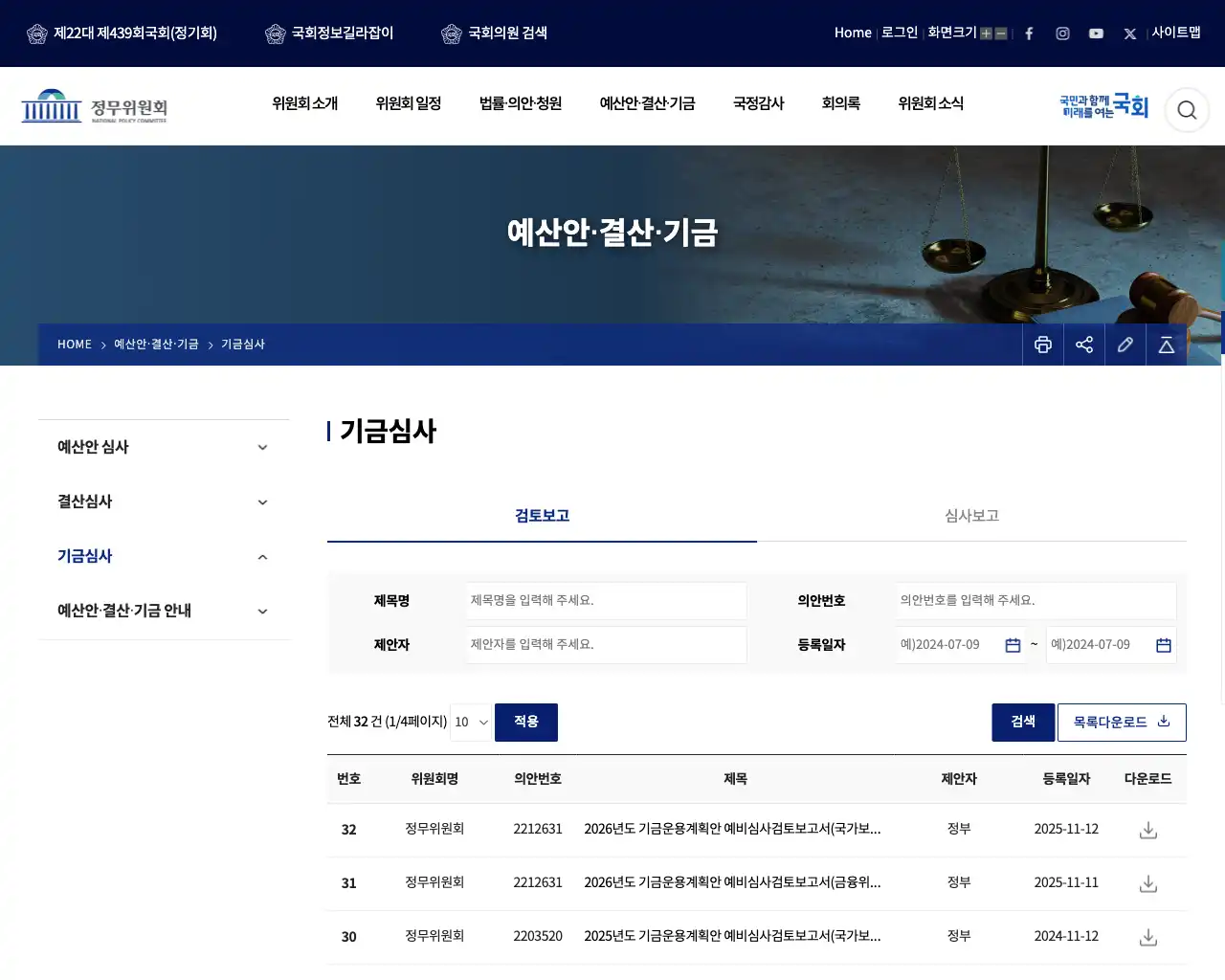Screen dimensions: 1225x980
Task: Open 국회정보길라잡이 link
Action: pyautogui.click(x=329, y=33)
